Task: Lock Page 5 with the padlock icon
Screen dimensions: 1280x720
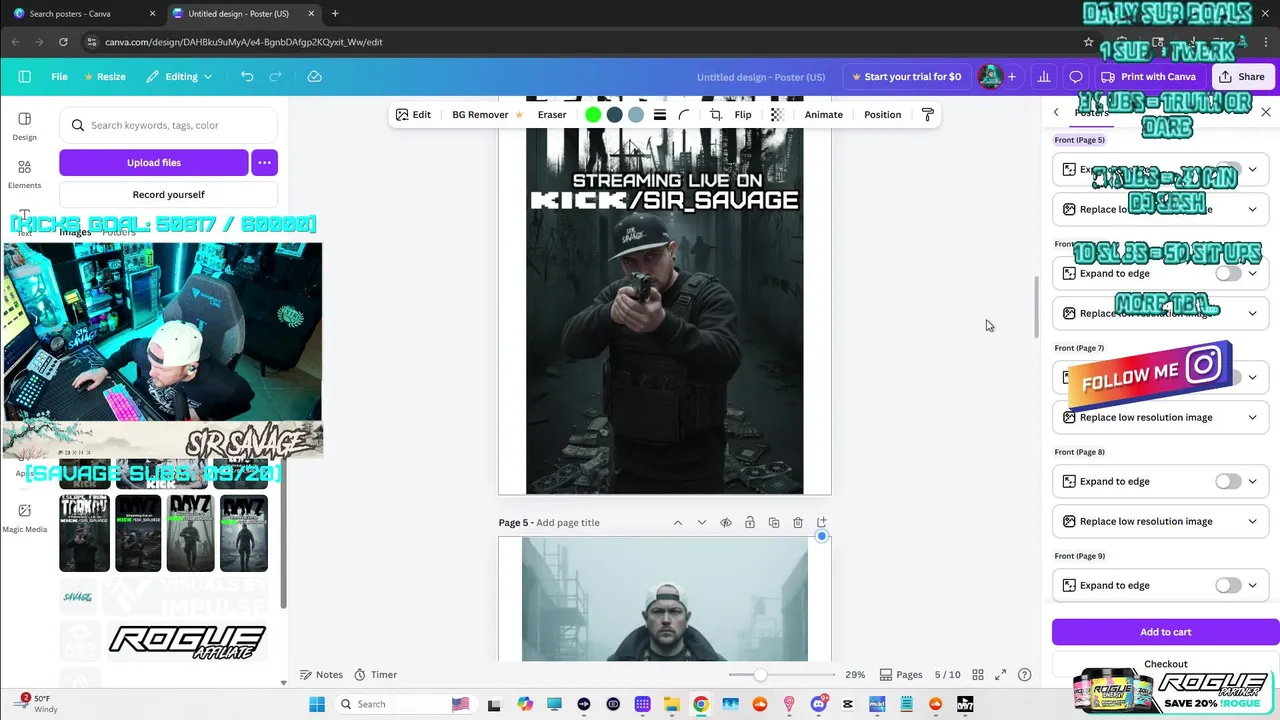Action: coord(750,523)
